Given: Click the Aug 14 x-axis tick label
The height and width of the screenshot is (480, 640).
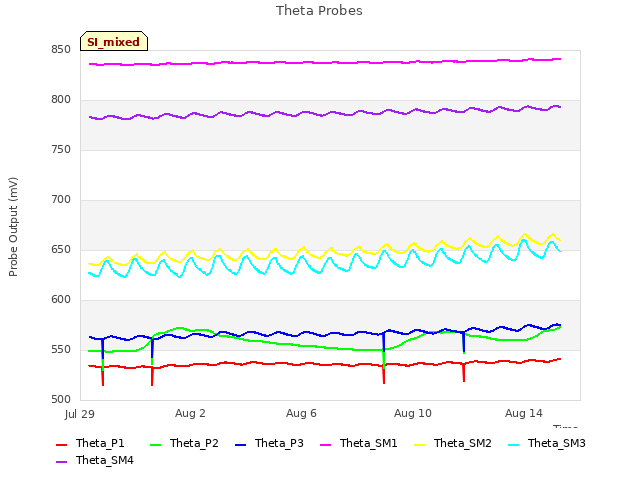Looking at the screenshot, I should tap(524, 413).
